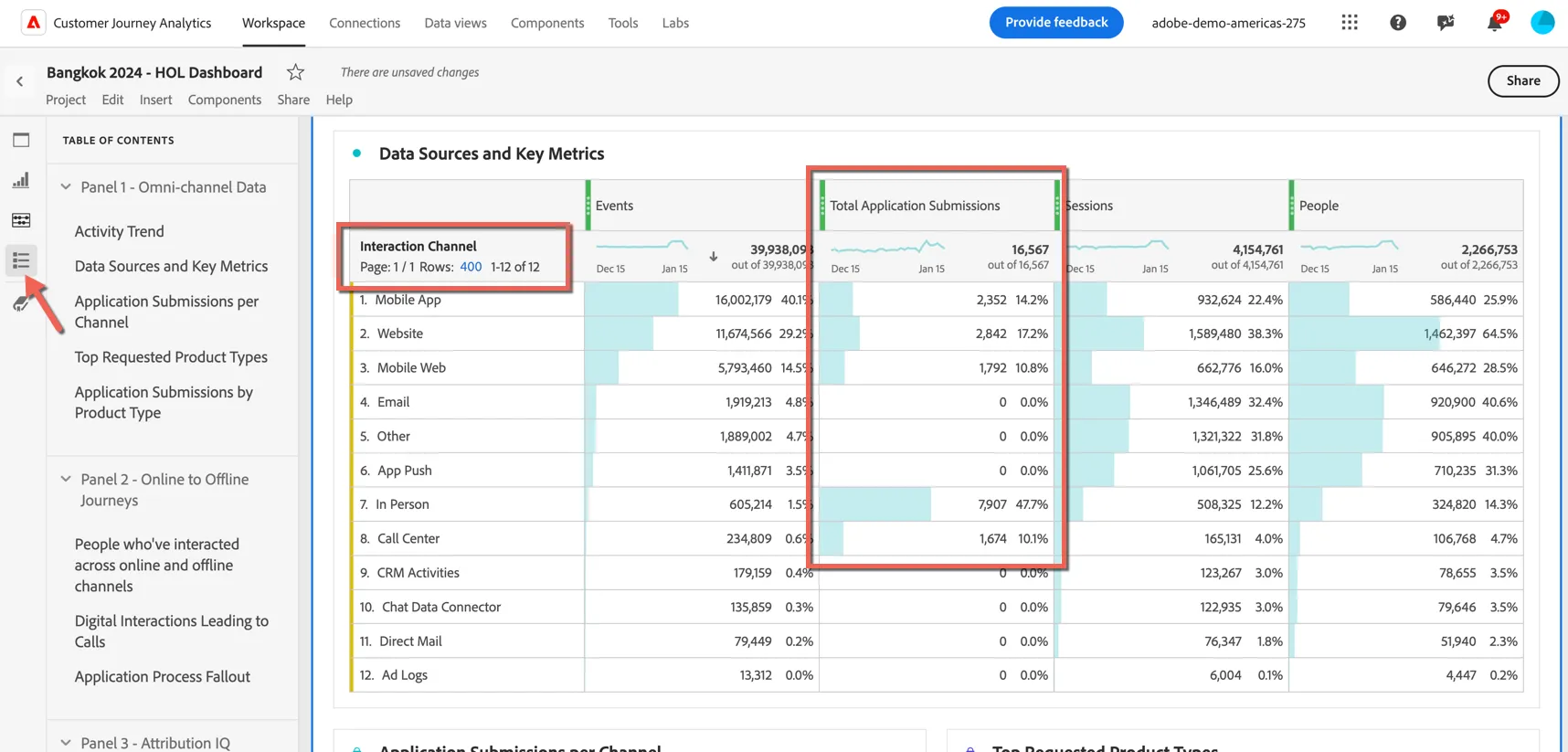
Task: Open the Project menu
Action: click(x=66, y=100)
